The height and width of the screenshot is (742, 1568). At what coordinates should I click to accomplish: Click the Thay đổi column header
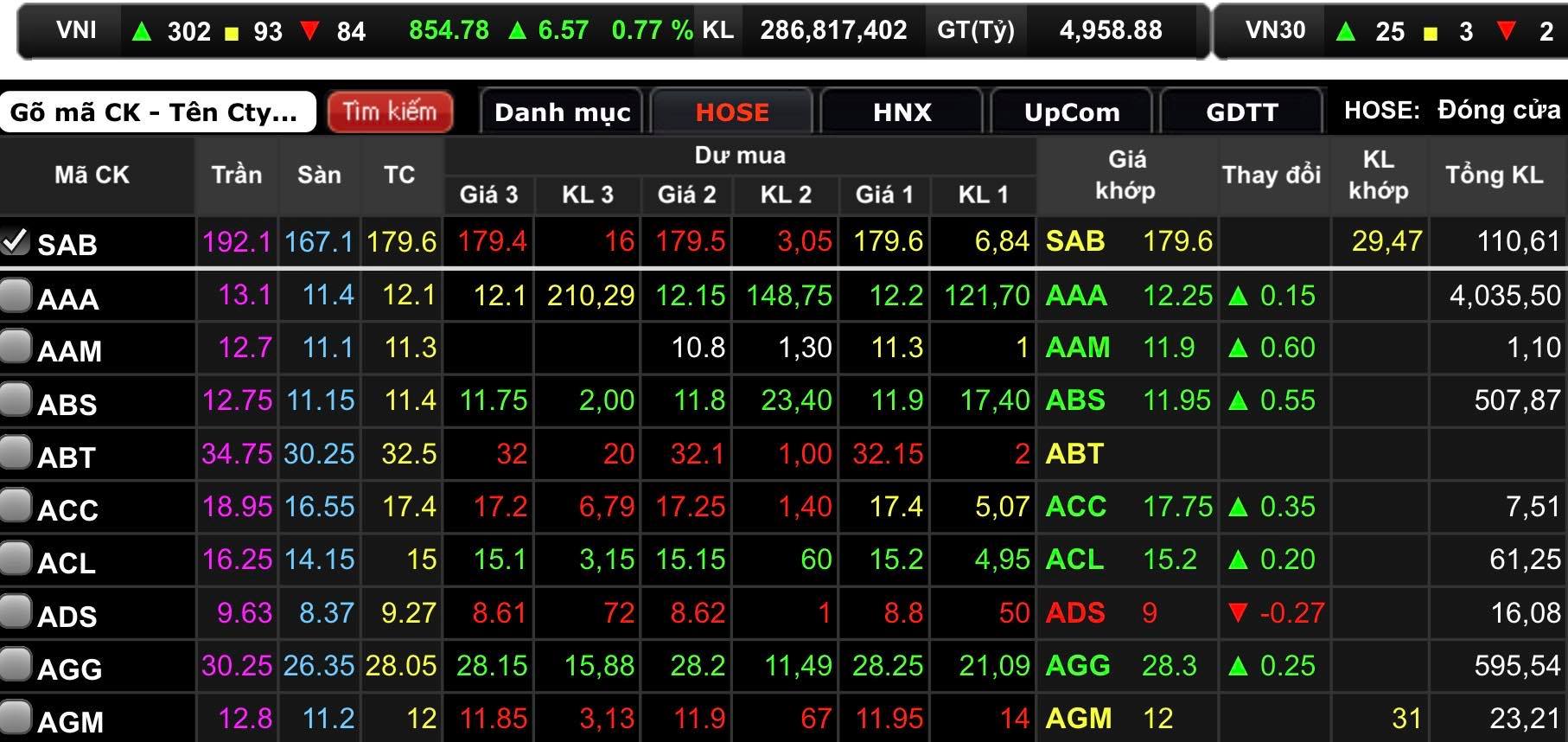(1271, 175)
